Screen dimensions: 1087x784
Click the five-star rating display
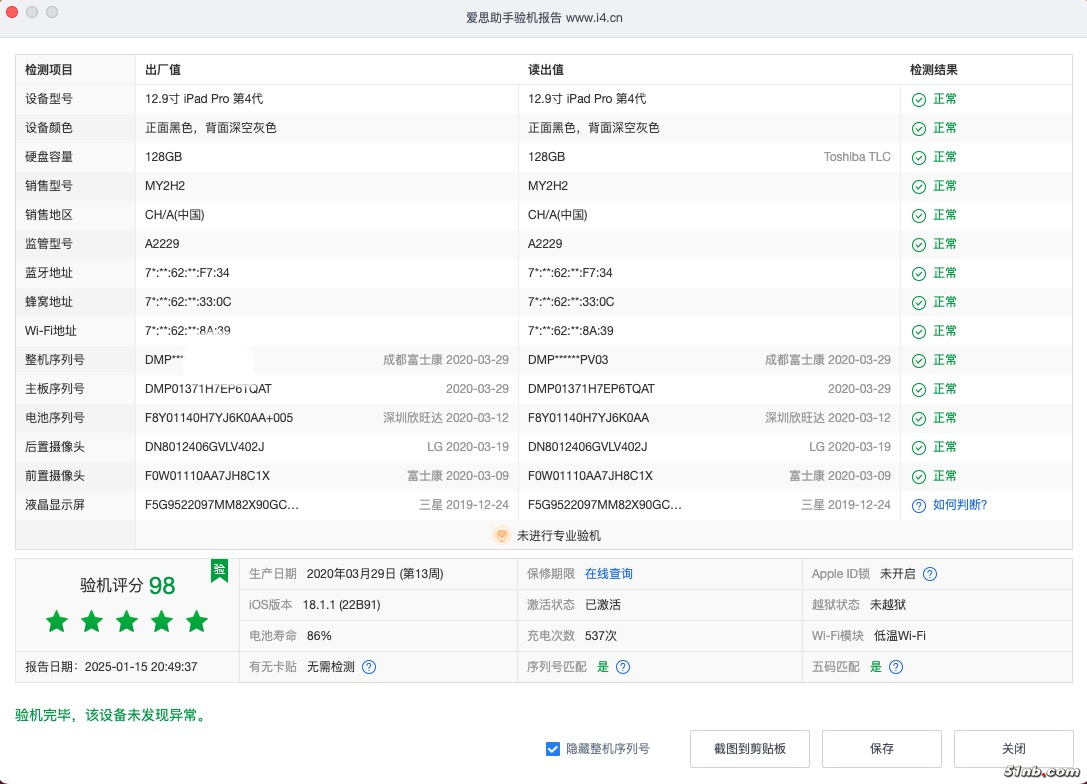coord(127,622)
